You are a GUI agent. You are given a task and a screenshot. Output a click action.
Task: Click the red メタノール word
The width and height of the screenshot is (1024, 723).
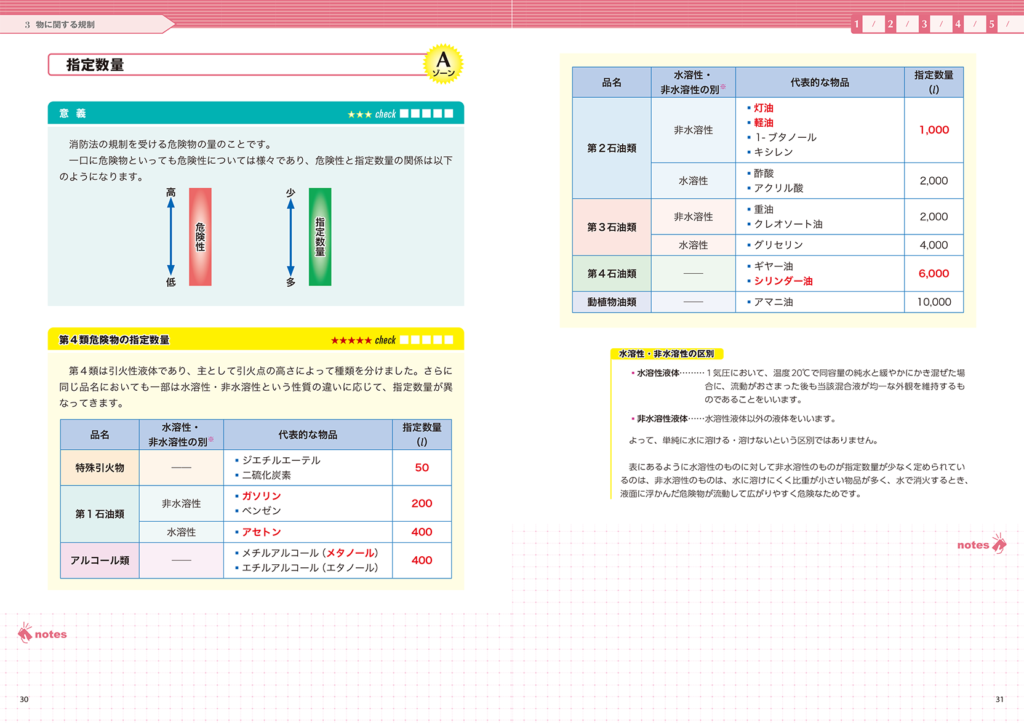(350, 553)
